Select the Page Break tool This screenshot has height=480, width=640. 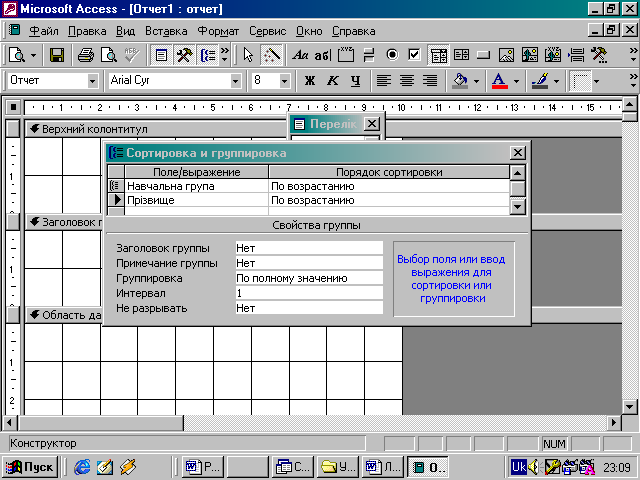click(576, 55)
